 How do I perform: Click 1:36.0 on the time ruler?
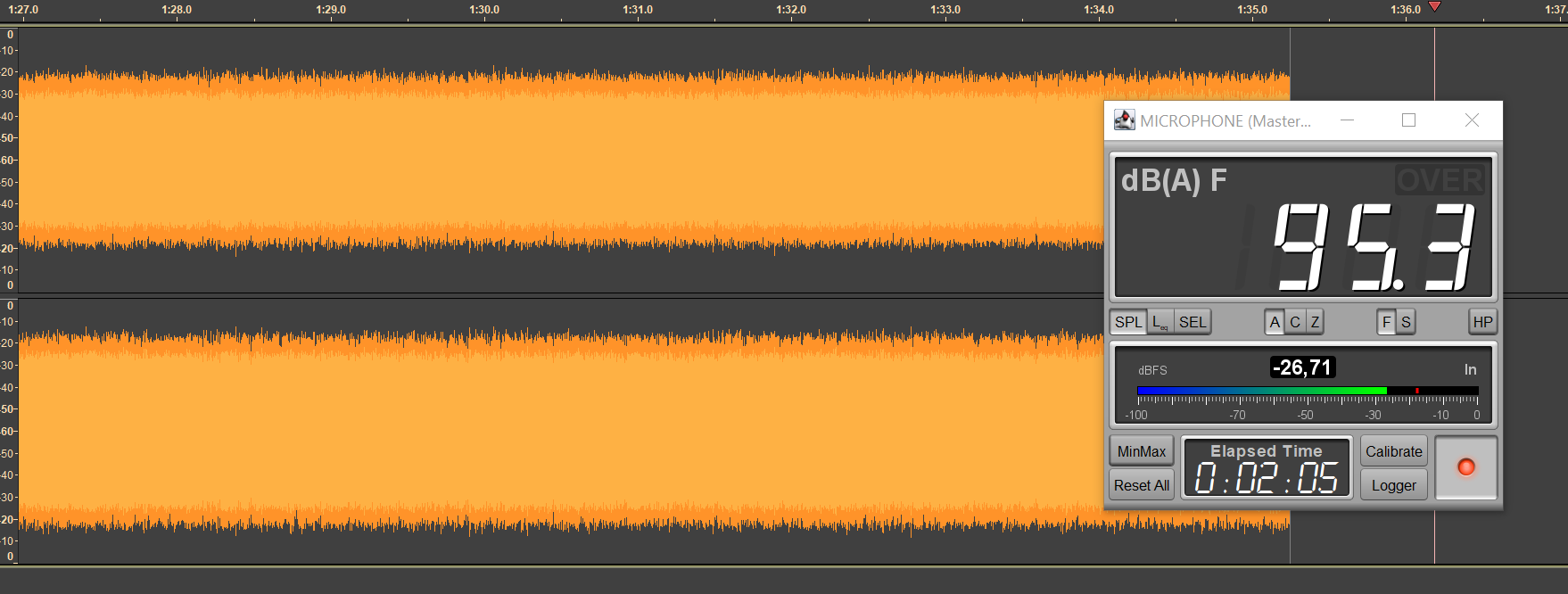click(1406, 10)
